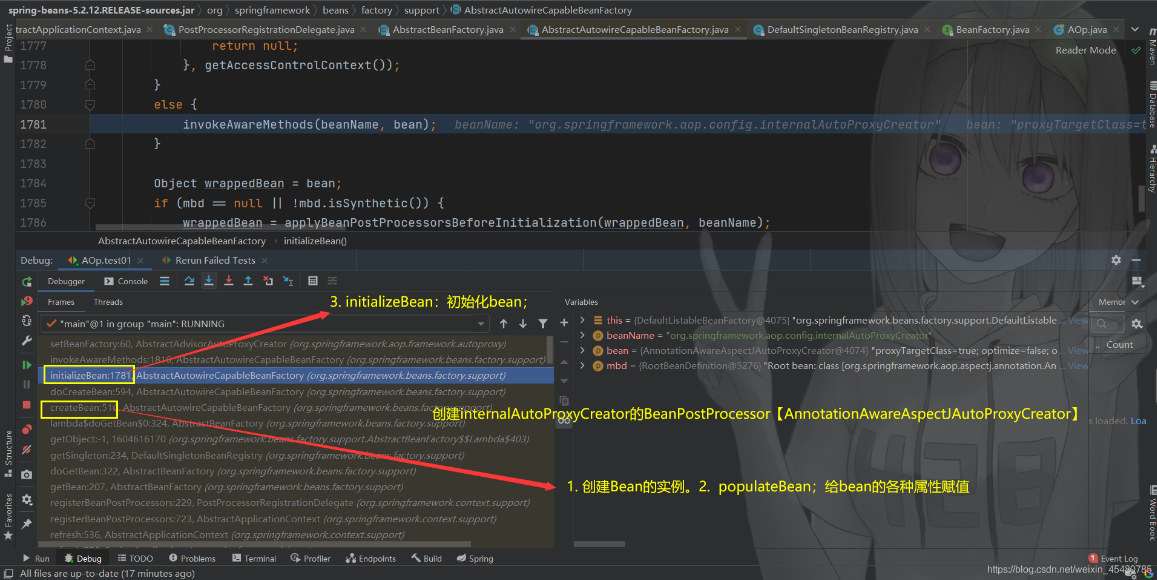Viewport: 1157px width, 580px height.
Task: Open Evaluate Expression calculator icon
Action: pos(313,281)
